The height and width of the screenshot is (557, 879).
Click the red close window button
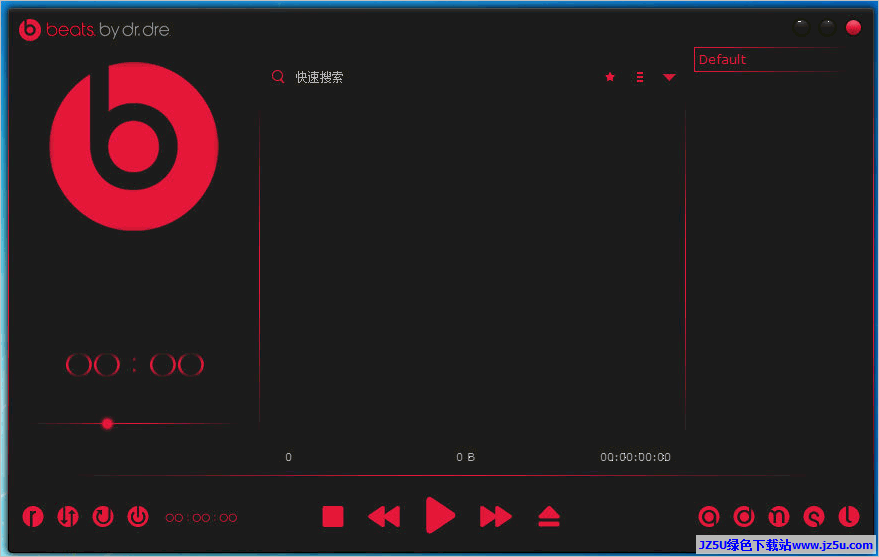click(x=853, y=27)
